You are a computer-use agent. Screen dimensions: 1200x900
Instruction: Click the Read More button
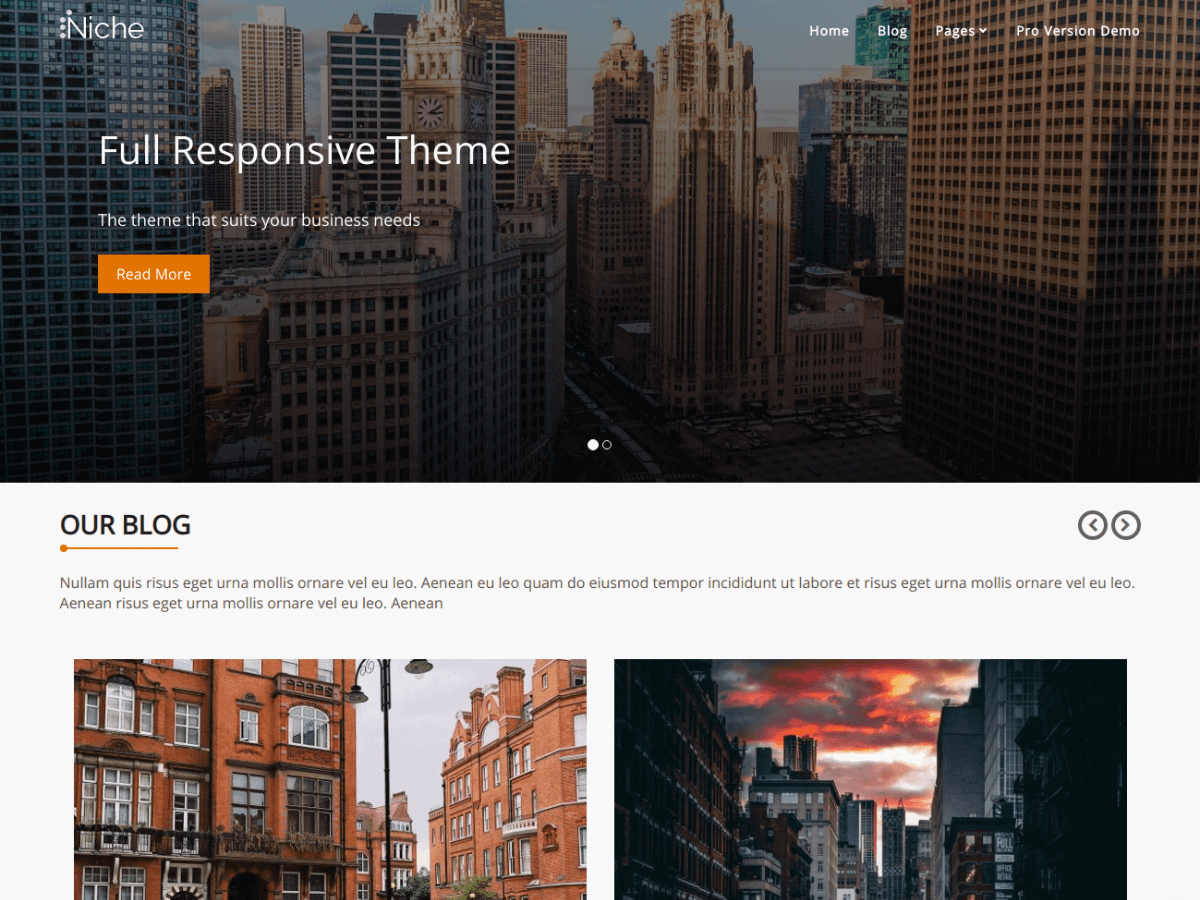coord(153,273)
